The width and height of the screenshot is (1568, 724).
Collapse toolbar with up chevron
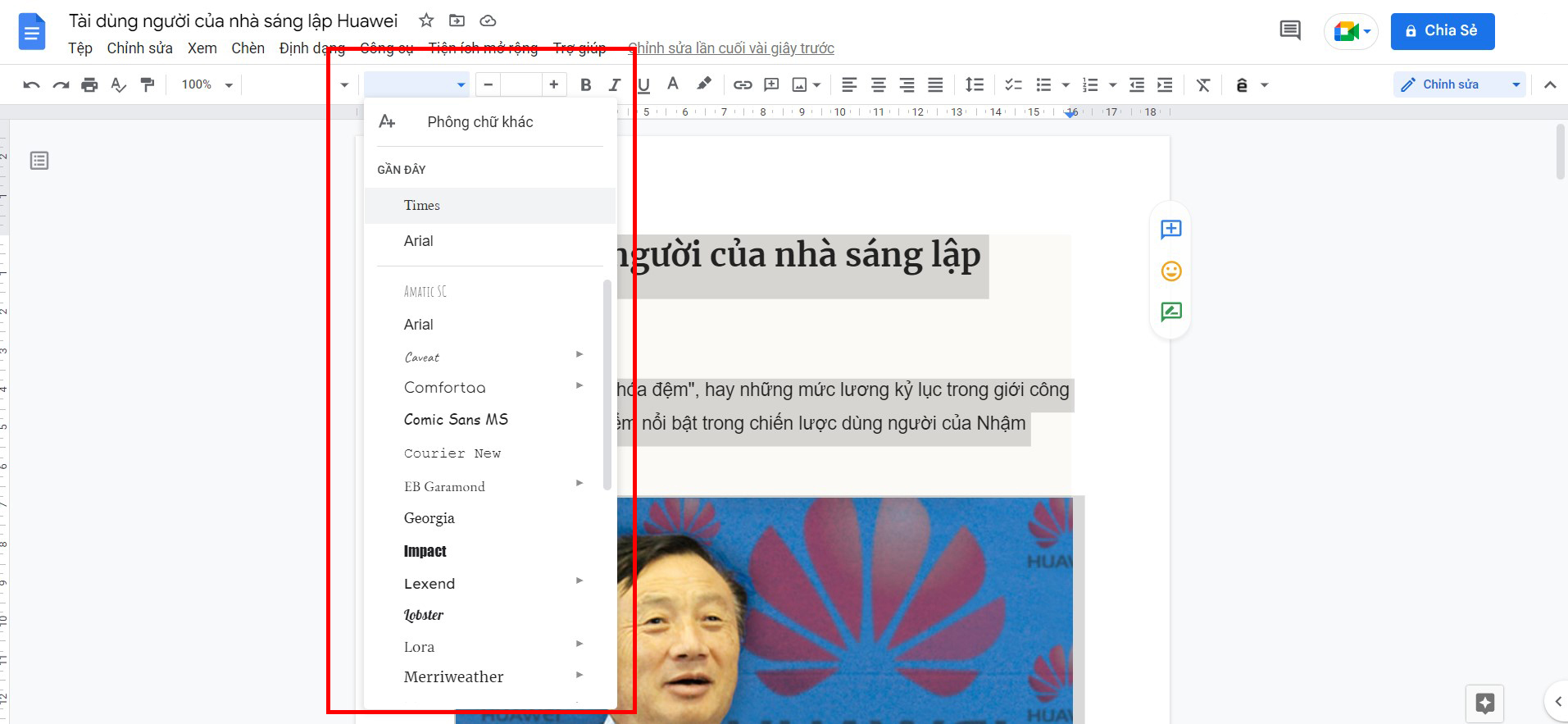[x=1550, y=84]
